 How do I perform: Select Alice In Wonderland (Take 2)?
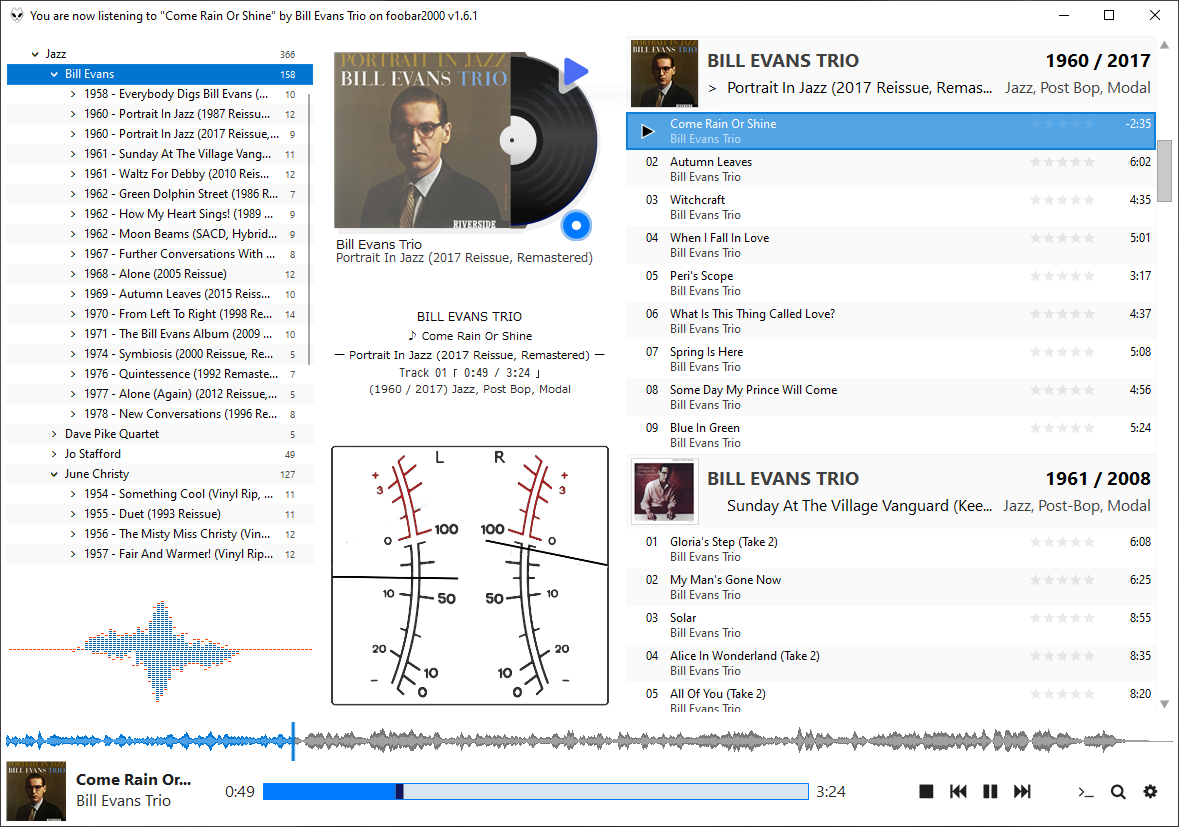click(x=890, y=663)
